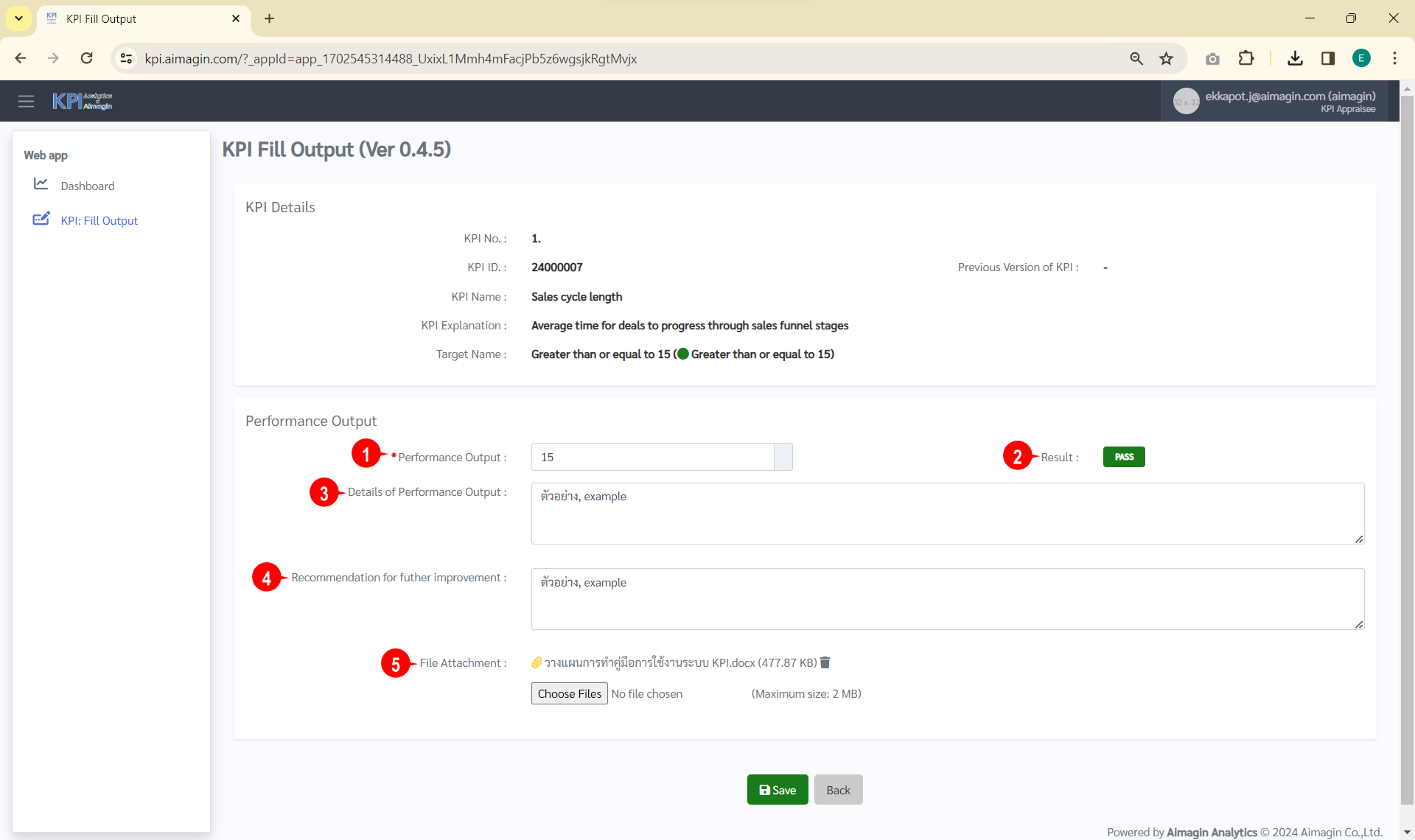Open the hamburger sidebar menu

coord(26,102)
